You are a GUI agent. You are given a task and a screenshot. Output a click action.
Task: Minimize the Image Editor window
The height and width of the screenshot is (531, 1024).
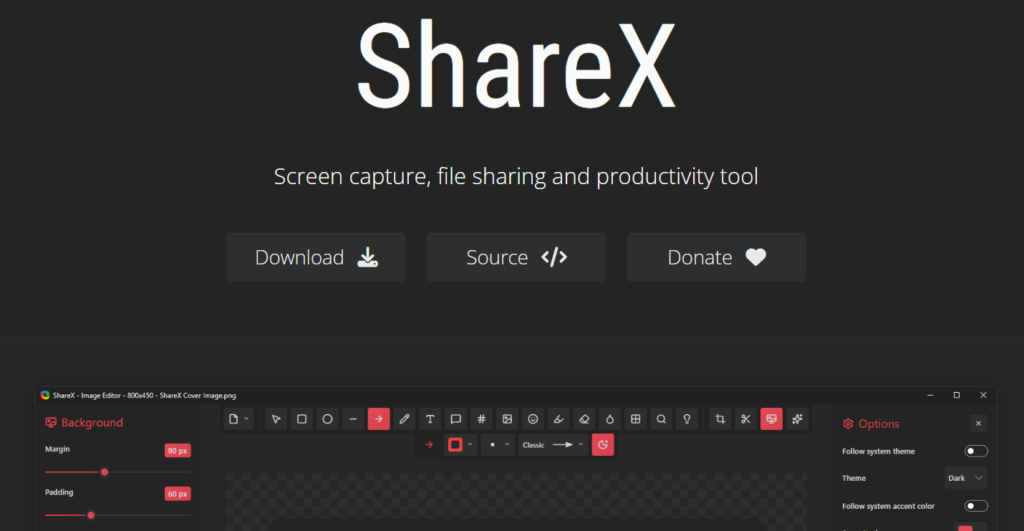(930, 395)
